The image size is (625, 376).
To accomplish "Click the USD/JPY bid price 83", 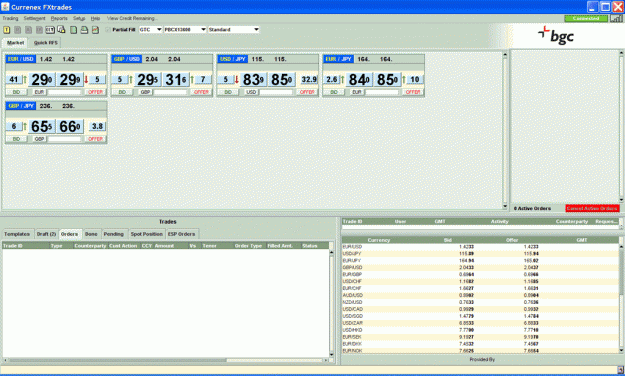I will tap(254, 80).
